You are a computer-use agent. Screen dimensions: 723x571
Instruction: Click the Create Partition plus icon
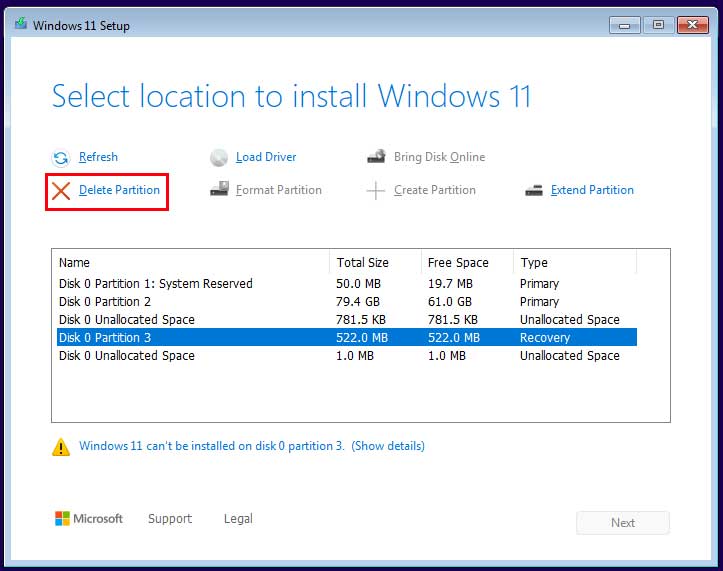[376, 190]
